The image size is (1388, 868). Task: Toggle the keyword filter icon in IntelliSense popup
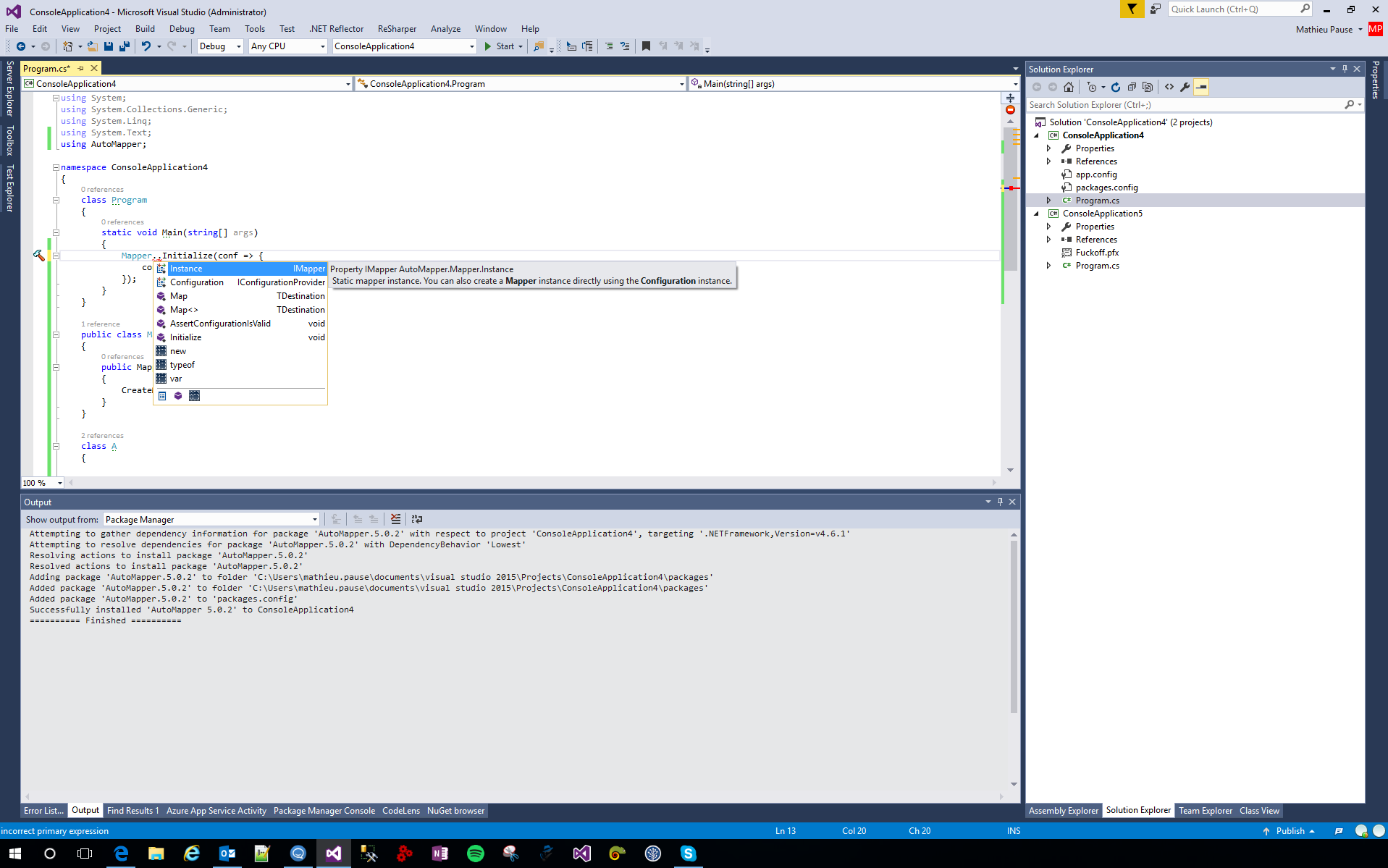[x=194, y=396]
